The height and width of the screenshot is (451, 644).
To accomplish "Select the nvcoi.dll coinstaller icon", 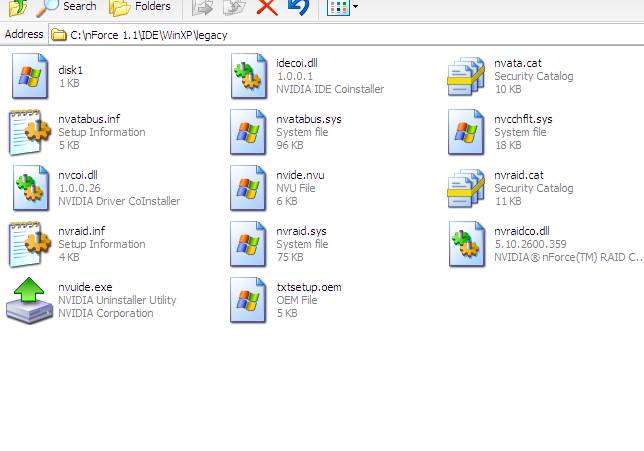I will tap(31, 188).
